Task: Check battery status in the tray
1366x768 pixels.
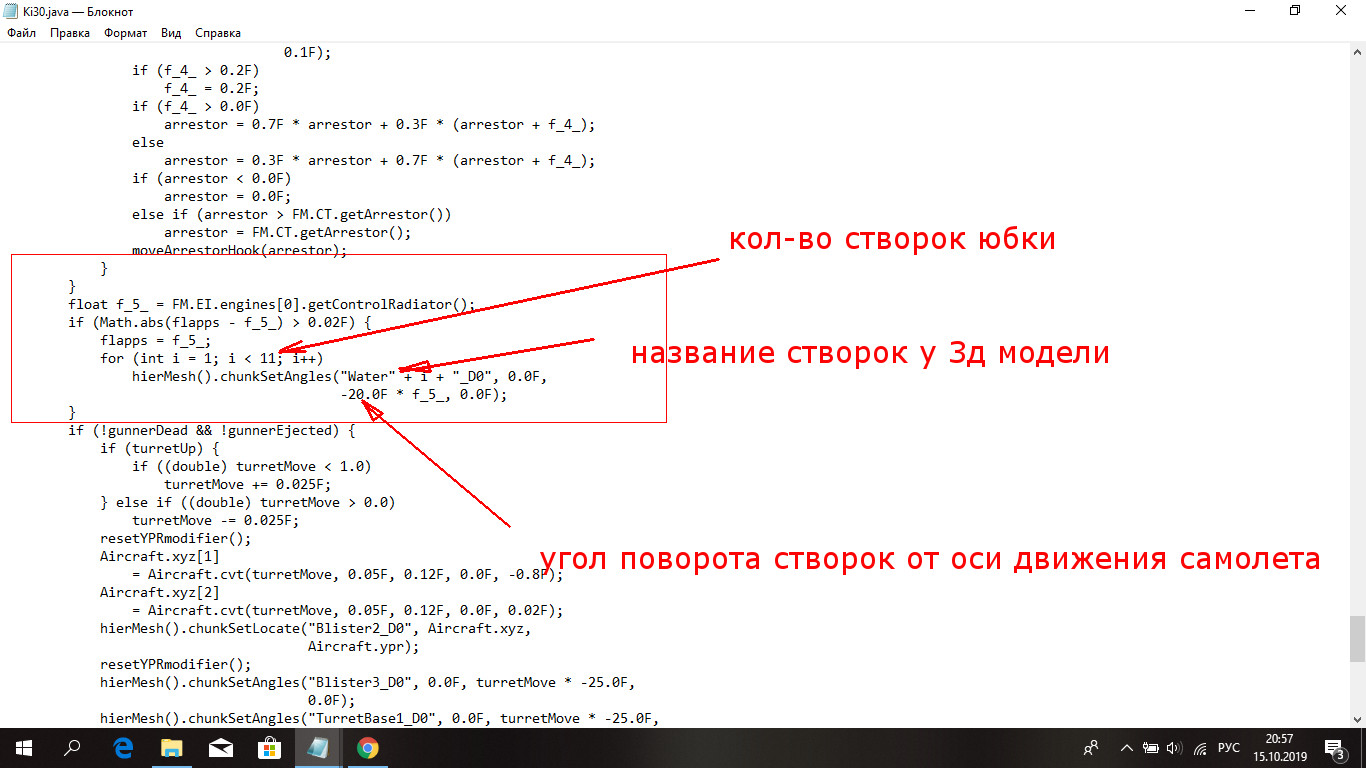Action: (1151, 748)
